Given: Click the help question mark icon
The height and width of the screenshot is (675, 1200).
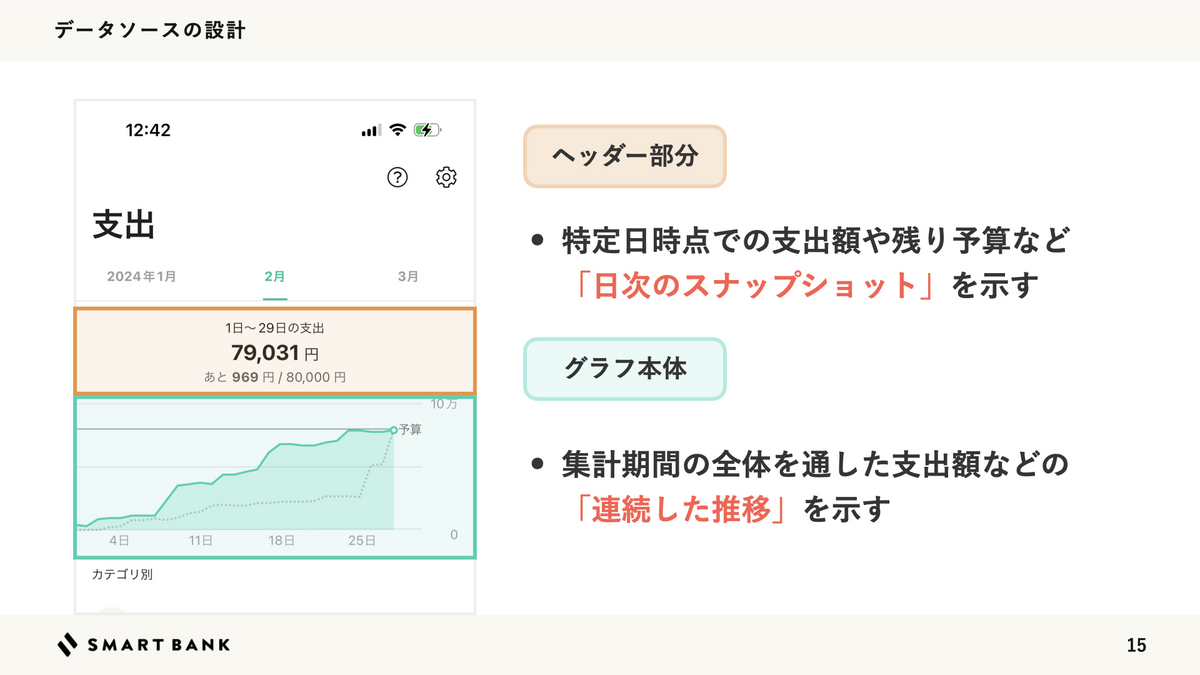Looking at the screenshot, I should tap(398, 178).
